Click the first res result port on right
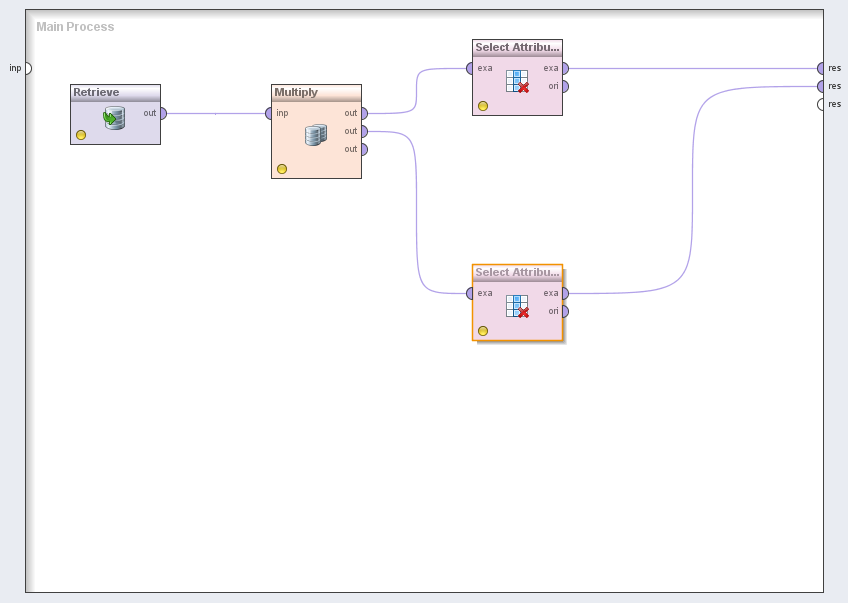848x603 pixels. click(x=822, y=68)
